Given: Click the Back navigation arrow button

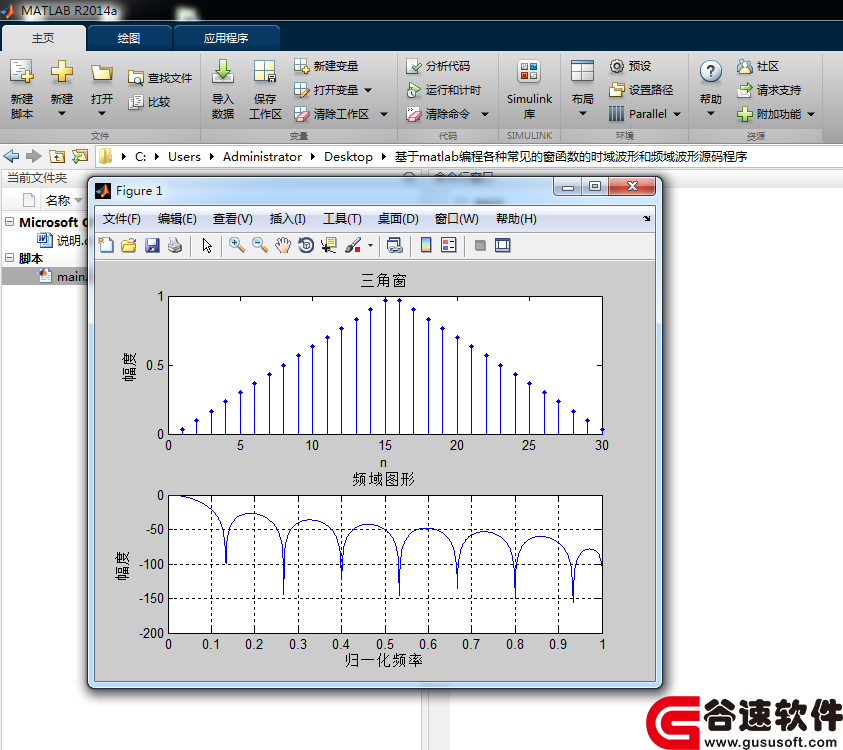Looking at the screenshot, I should tap(11, 156).
